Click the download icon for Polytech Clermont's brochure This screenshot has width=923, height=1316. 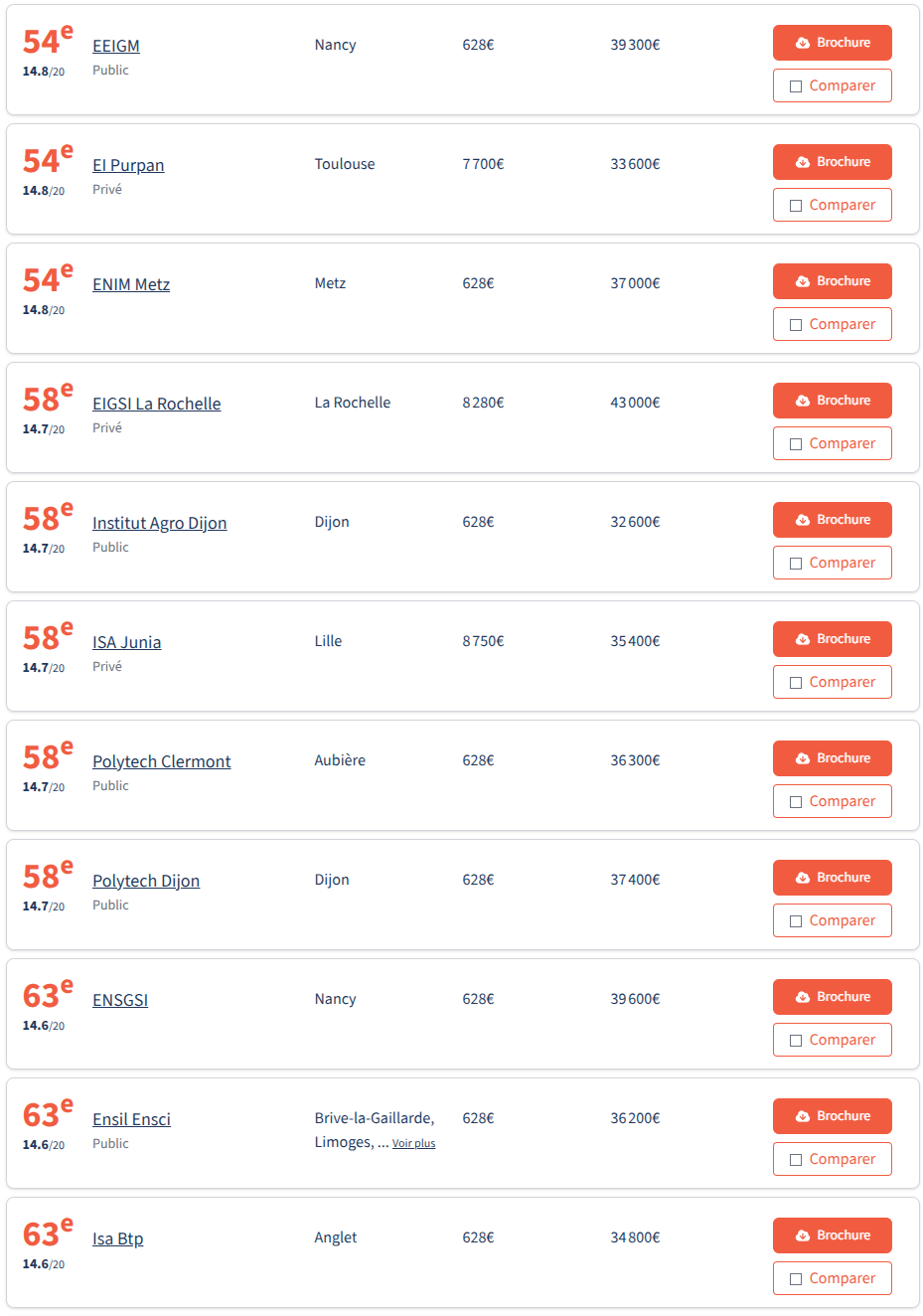coord(803,758)
